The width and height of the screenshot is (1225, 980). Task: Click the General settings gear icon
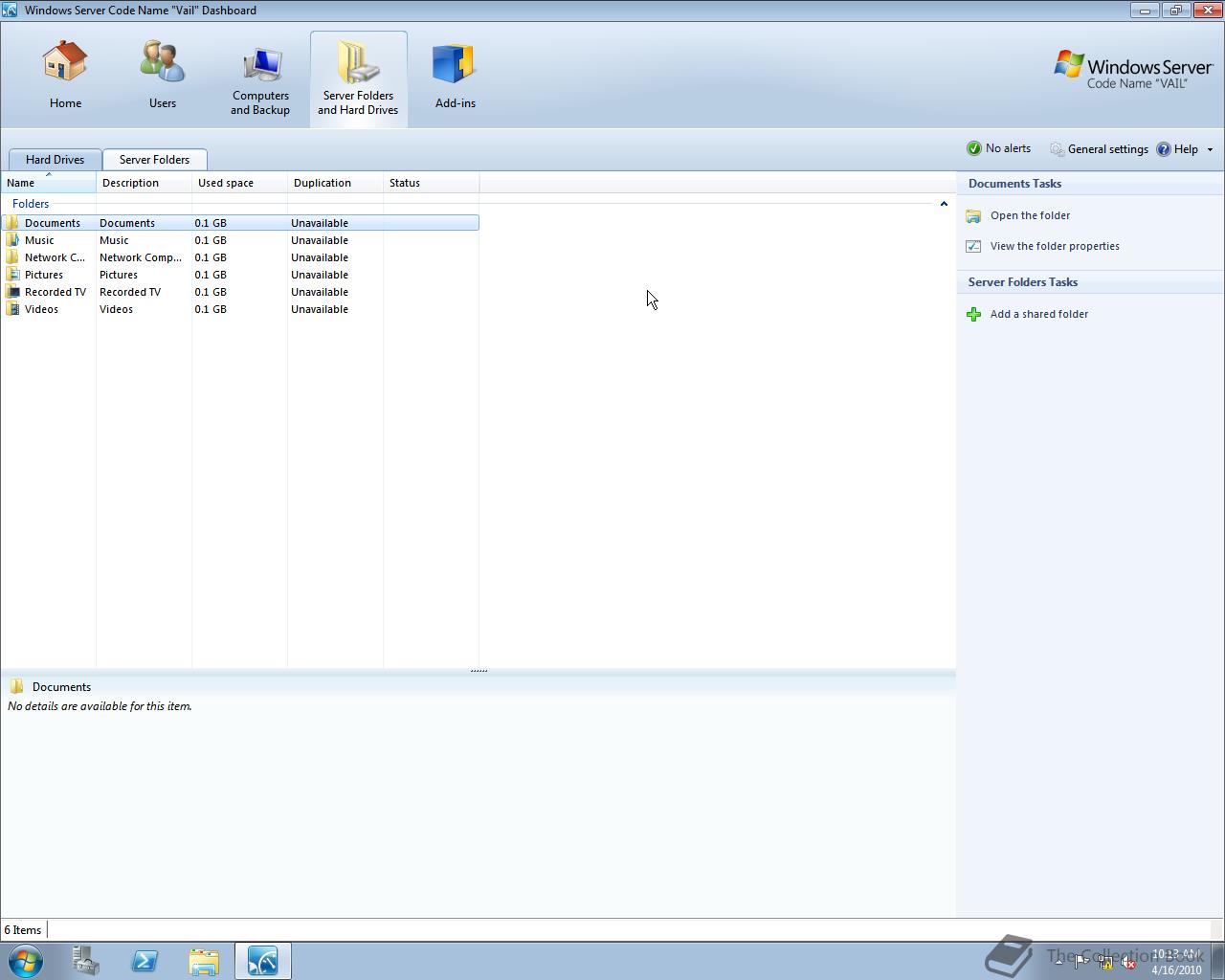(x=1057, y=149)
